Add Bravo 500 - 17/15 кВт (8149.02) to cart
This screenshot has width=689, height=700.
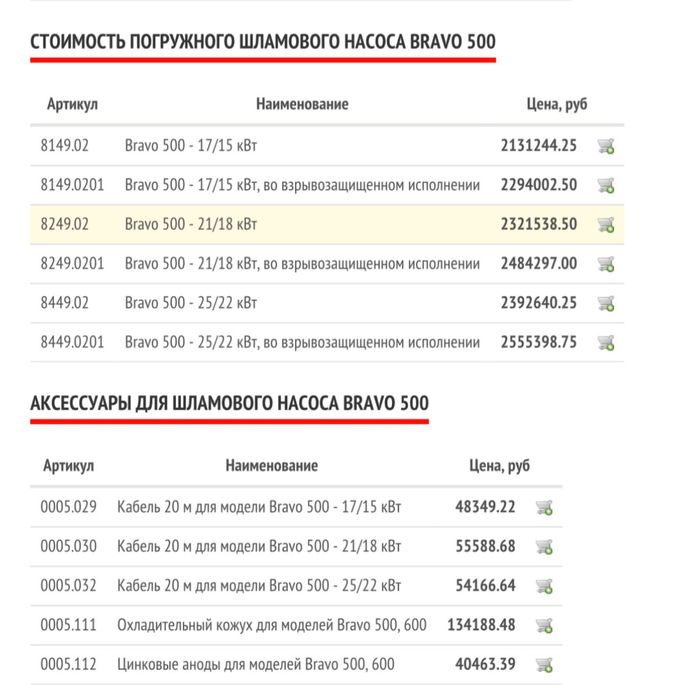tap(606, 146)
